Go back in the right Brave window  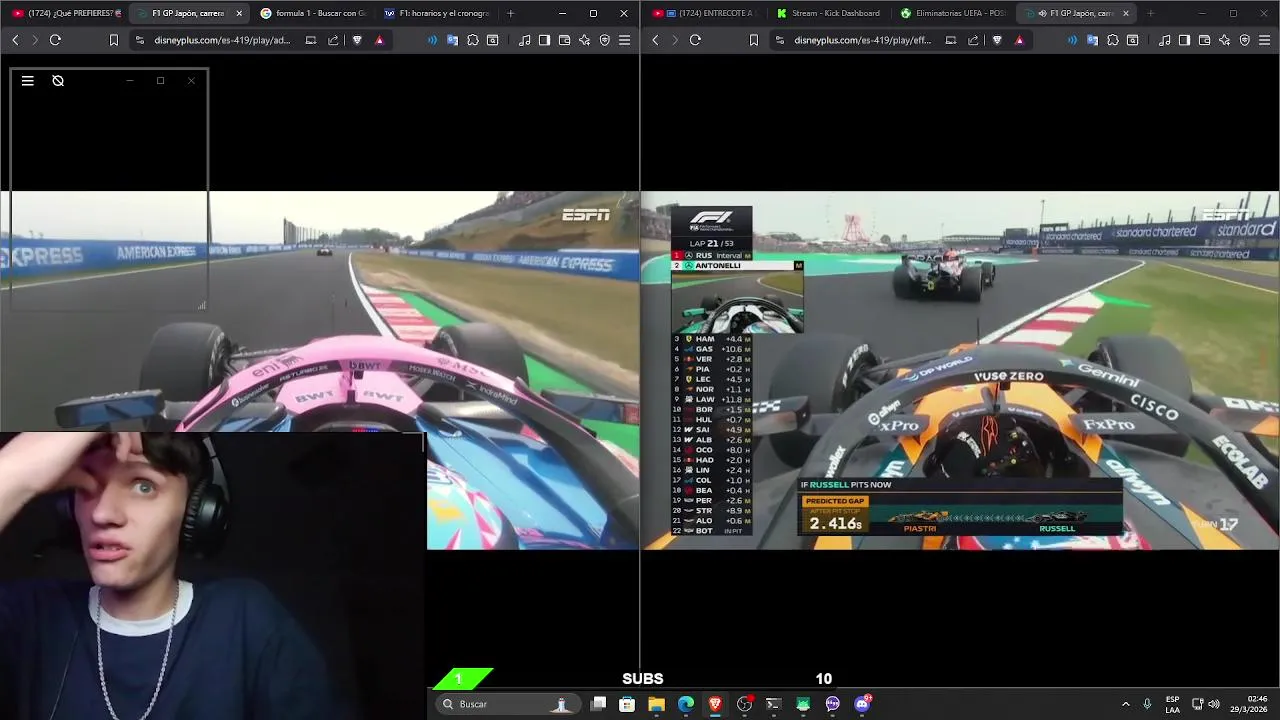655,40
